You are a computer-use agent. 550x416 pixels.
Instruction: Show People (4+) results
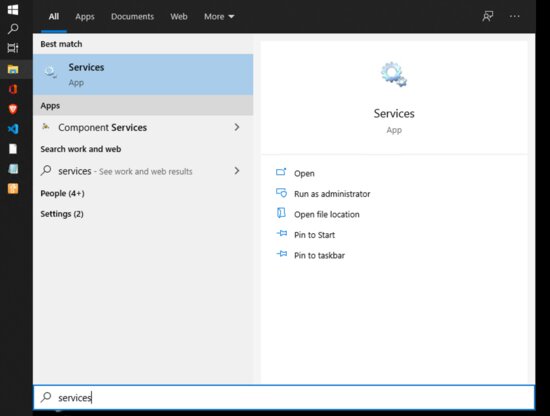[62, 193]
